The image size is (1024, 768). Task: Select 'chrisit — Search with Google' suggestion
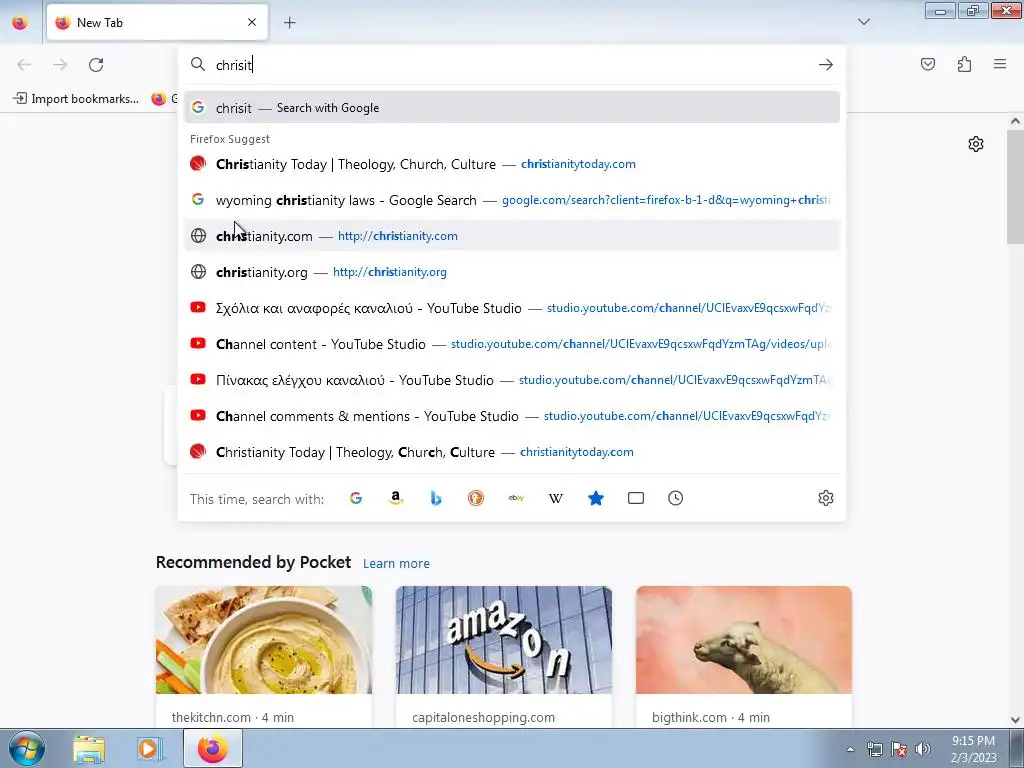point(512,108)
